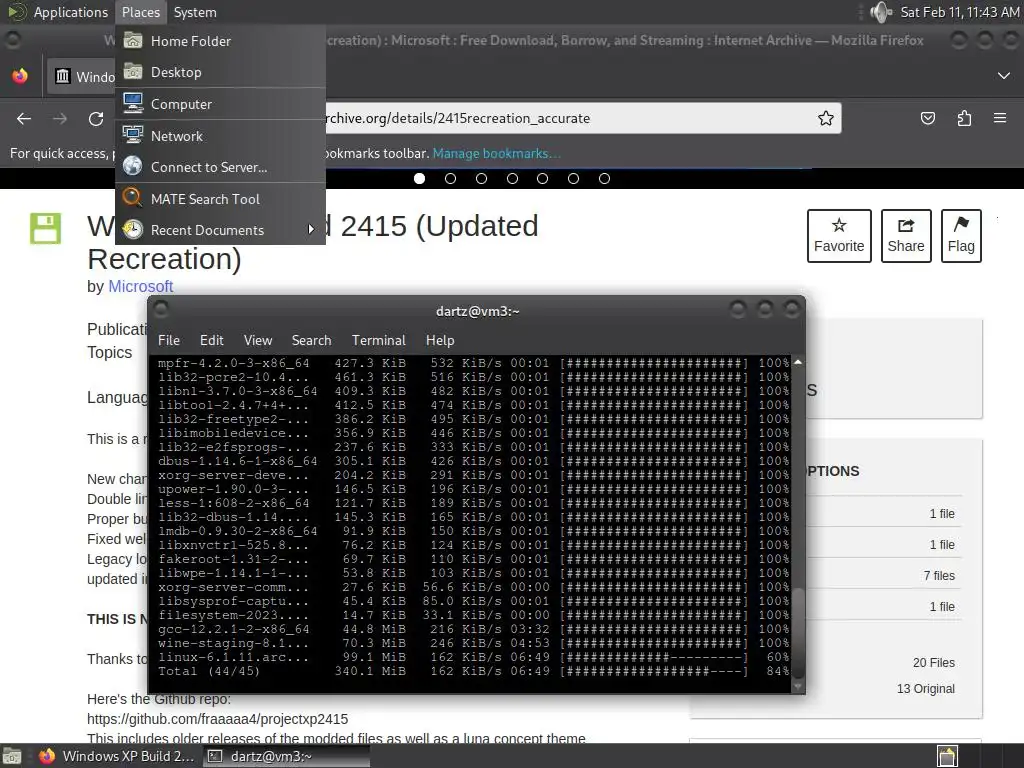
Task: Click the Share button on archive page
Action: point(906,236)
